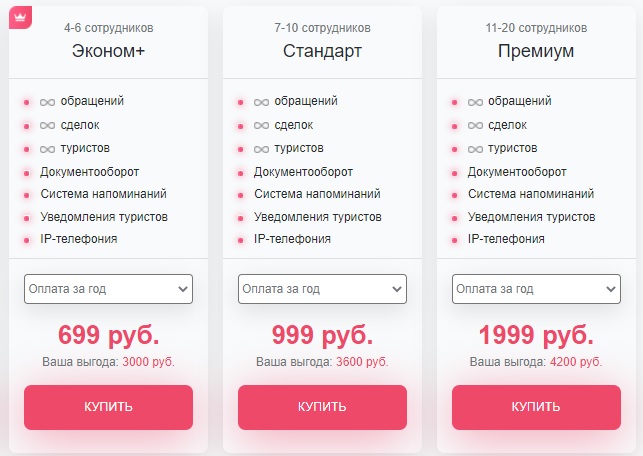Viewport: 643px width, 456px height.
Task: Click infinity icon beside сделок in Премиум plan
Action: tap(475, 125)
